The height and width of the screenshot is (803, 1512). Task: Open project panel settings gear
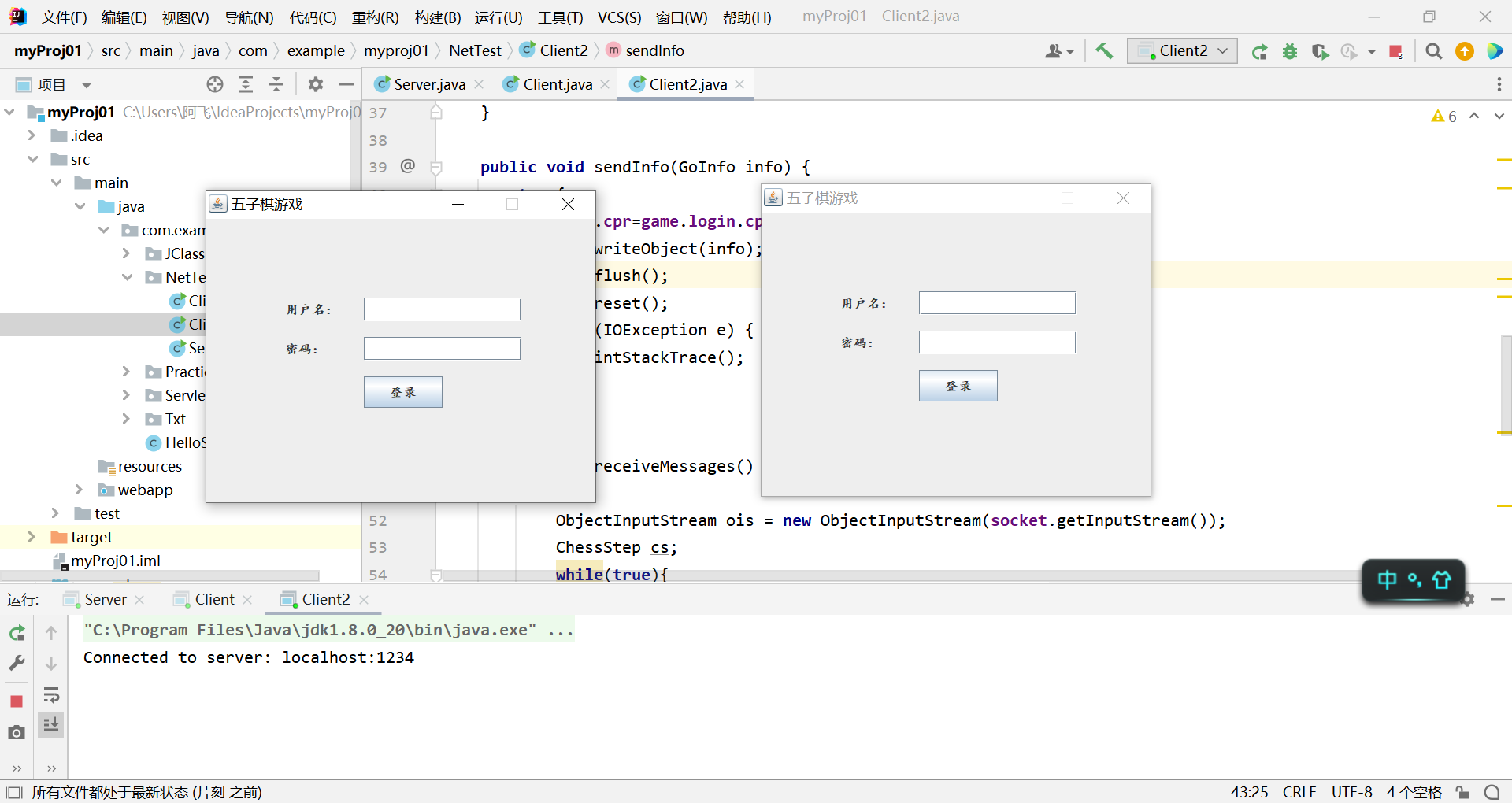coord(316,84)
